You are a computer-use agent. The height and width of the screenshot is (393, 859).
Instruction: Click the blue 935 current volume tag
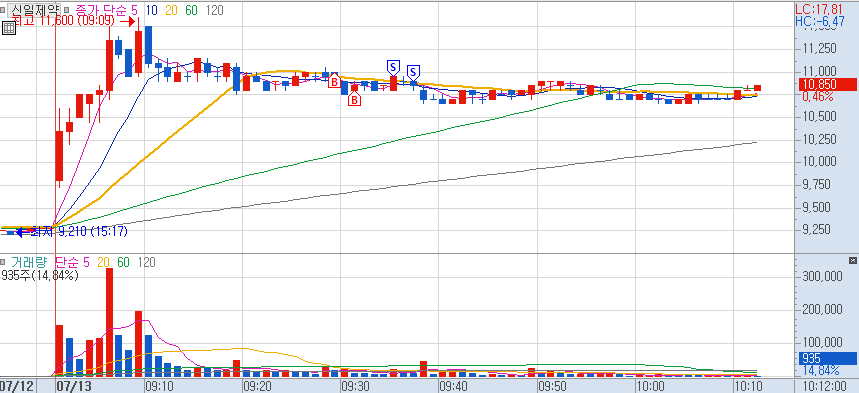coord(827,358)
